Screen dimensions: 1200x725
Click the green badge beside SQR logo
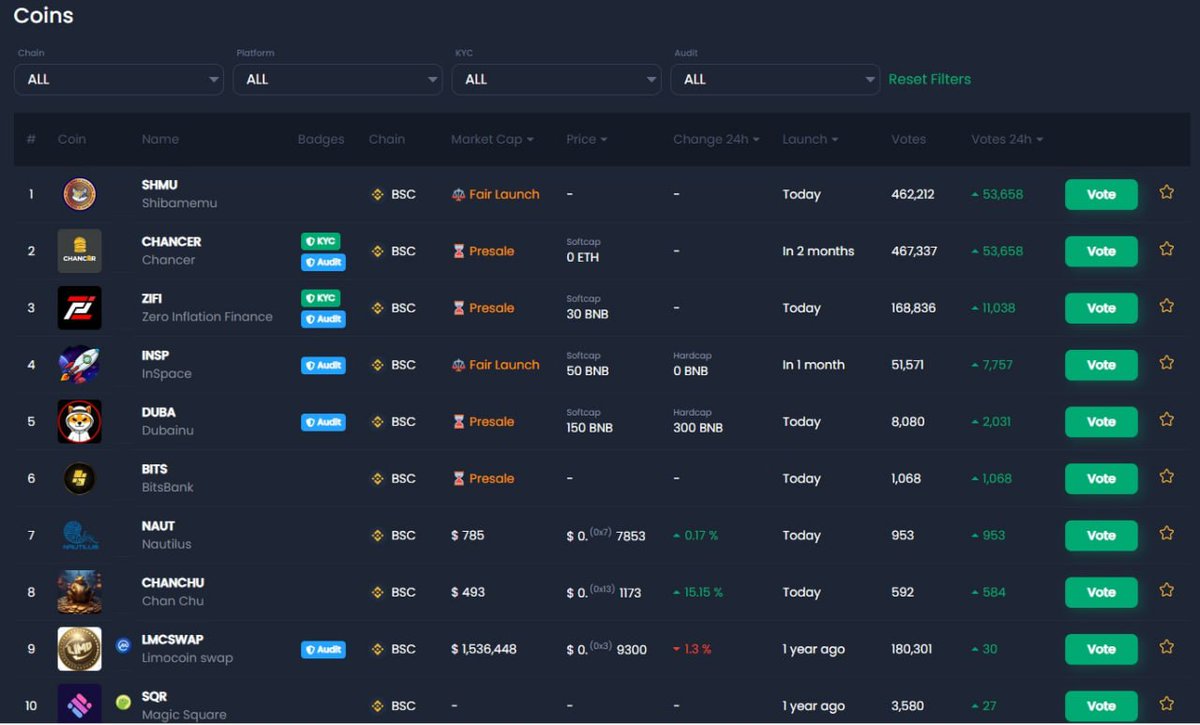pyautogui.click(x=123, y=702)
